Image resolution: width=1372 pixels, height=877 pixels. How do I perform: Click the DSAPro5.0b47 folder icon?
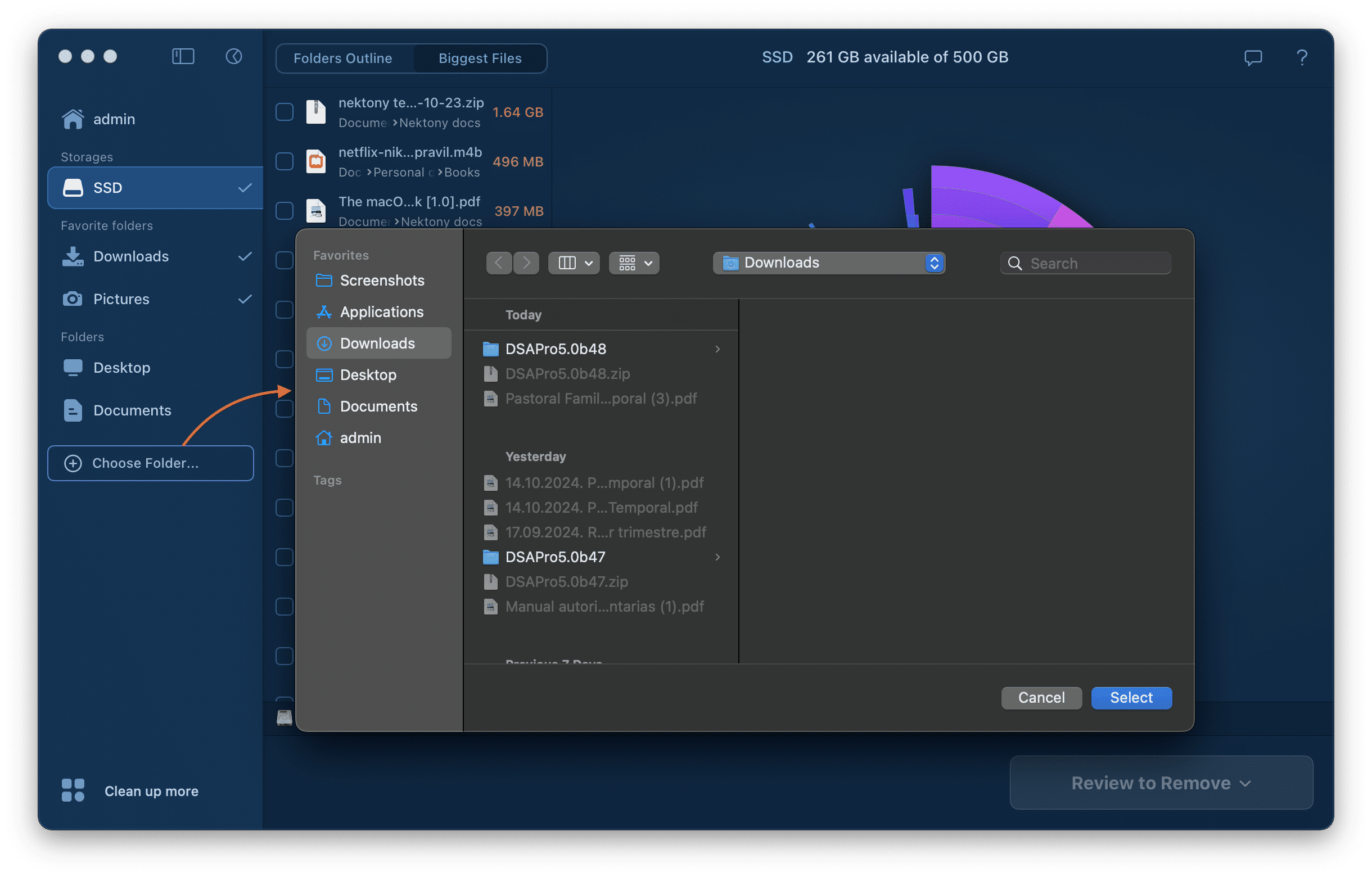tap(490, 557)
